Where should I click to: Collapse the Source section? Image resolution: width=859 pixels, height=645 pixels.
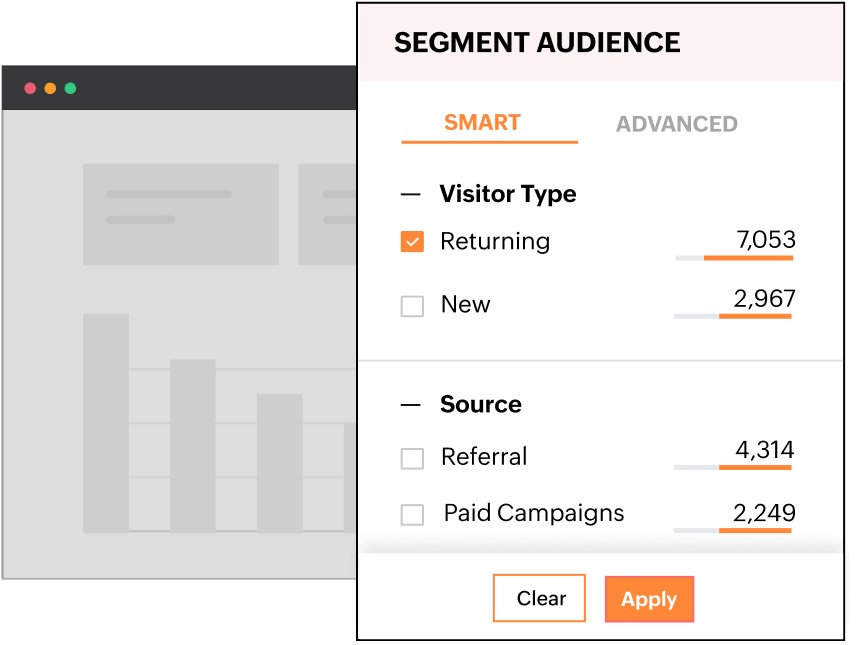click(410, 405)
